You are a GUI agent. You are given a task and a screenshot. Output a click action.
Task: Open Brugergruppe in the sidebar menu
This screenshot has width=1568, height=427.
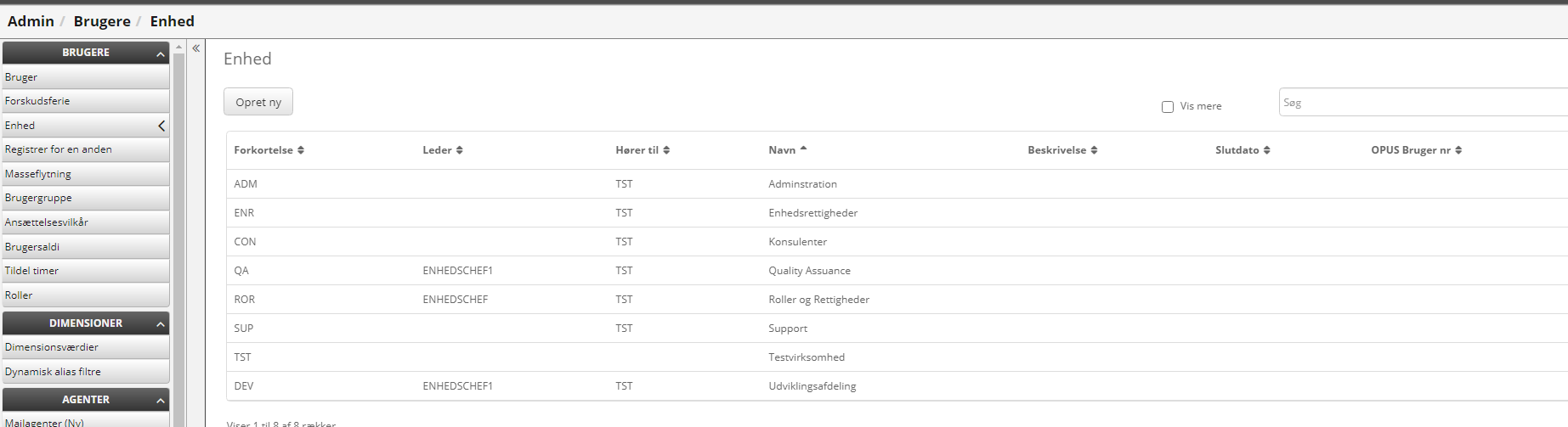(38, 198)
